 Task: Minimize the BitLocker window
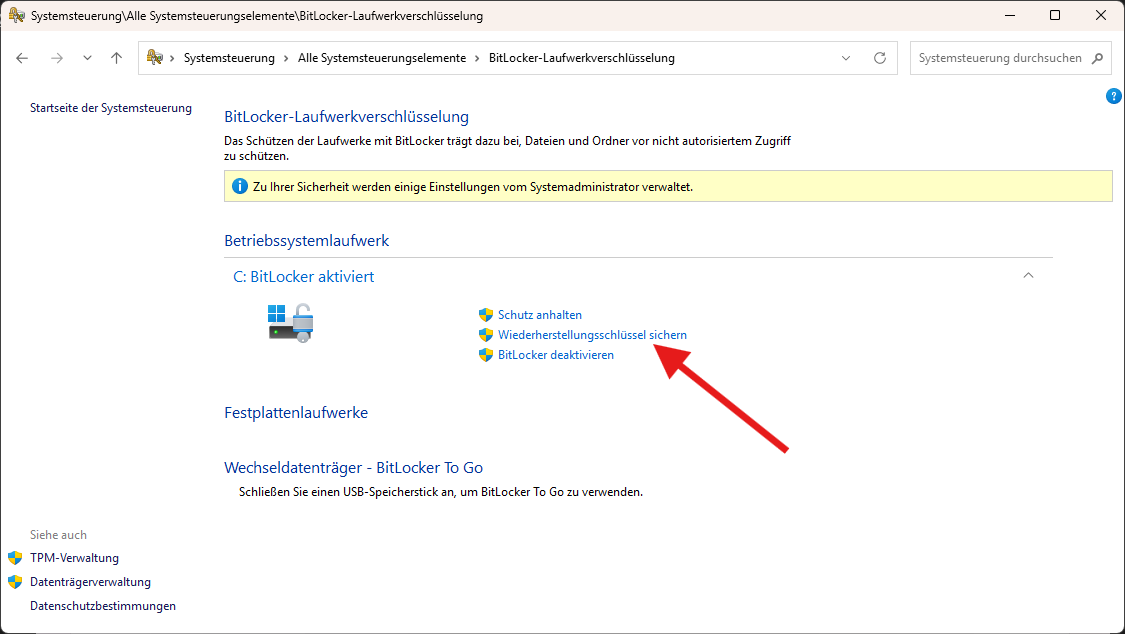click(x=1009, y=15)
